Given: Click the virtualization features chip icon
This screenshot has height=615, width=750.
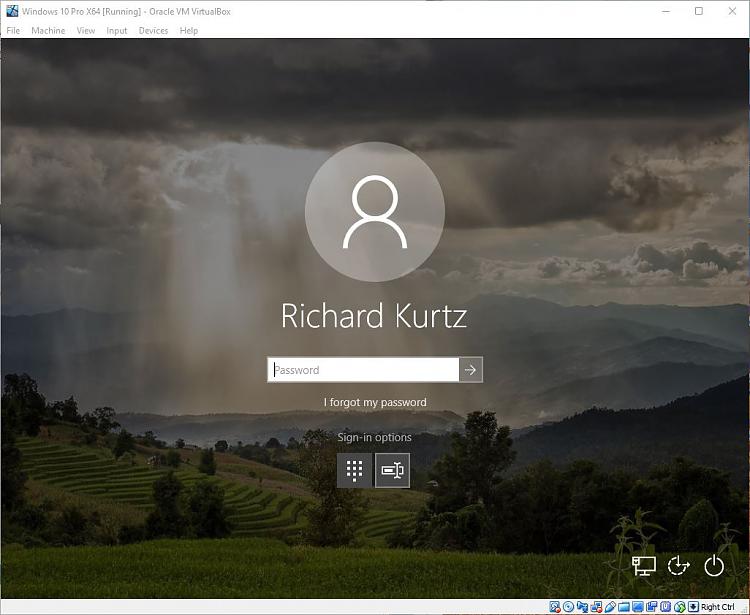Looking at the screenshot, I should click(x=665, y=607).
